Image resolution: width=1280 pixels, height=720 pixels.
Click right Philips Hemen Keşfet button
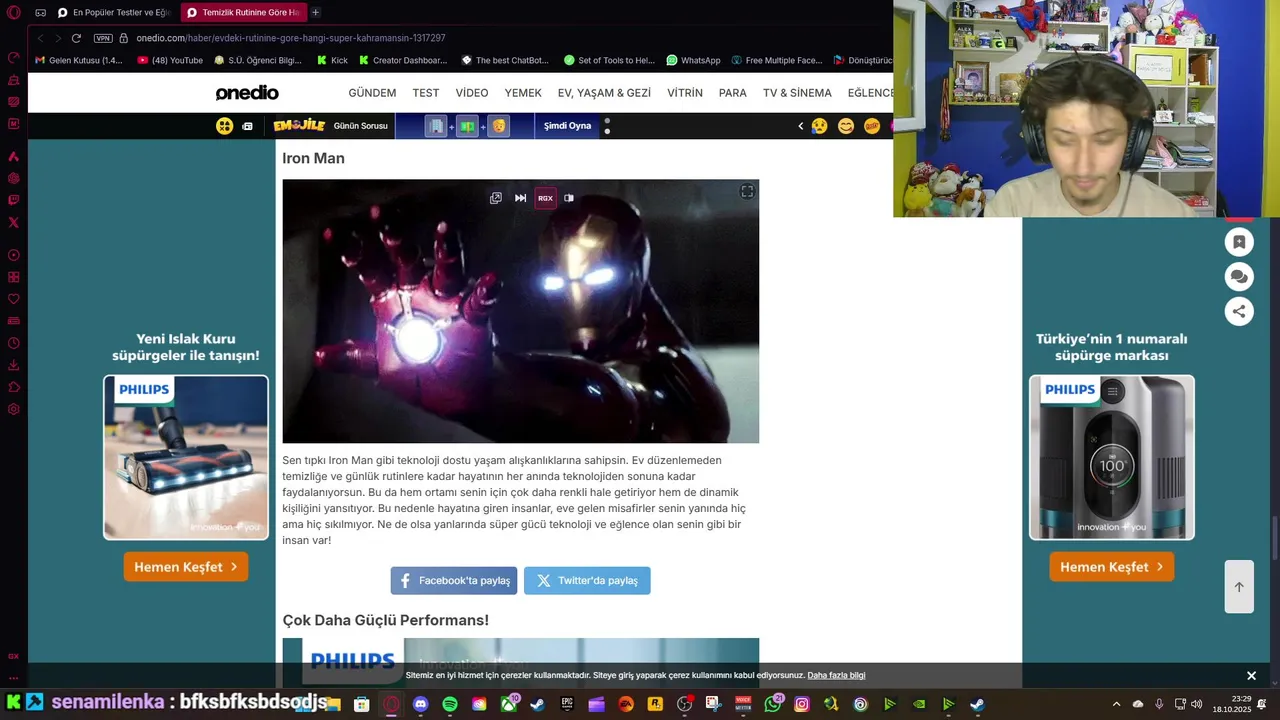[1112, 567]
